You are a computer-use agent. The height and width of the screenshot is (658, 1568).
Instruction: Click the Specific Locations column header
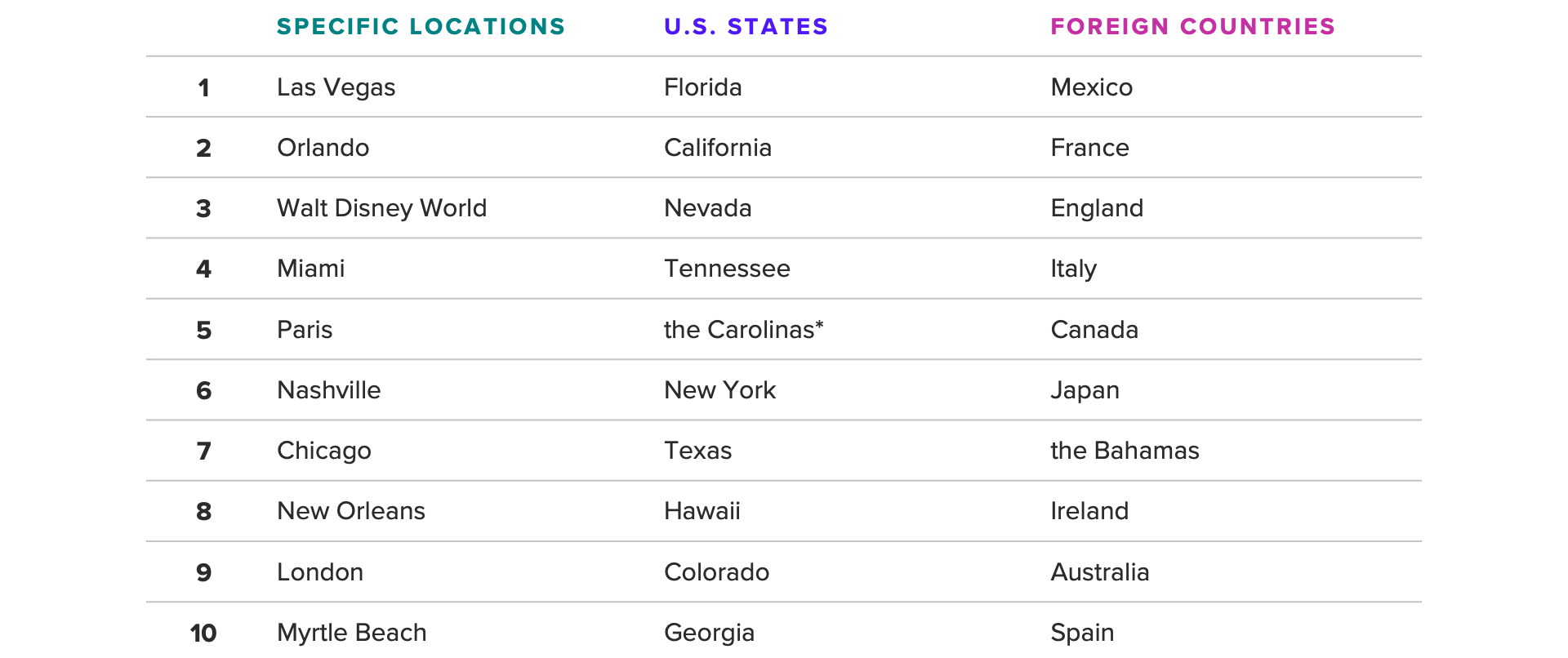(421, 26)
